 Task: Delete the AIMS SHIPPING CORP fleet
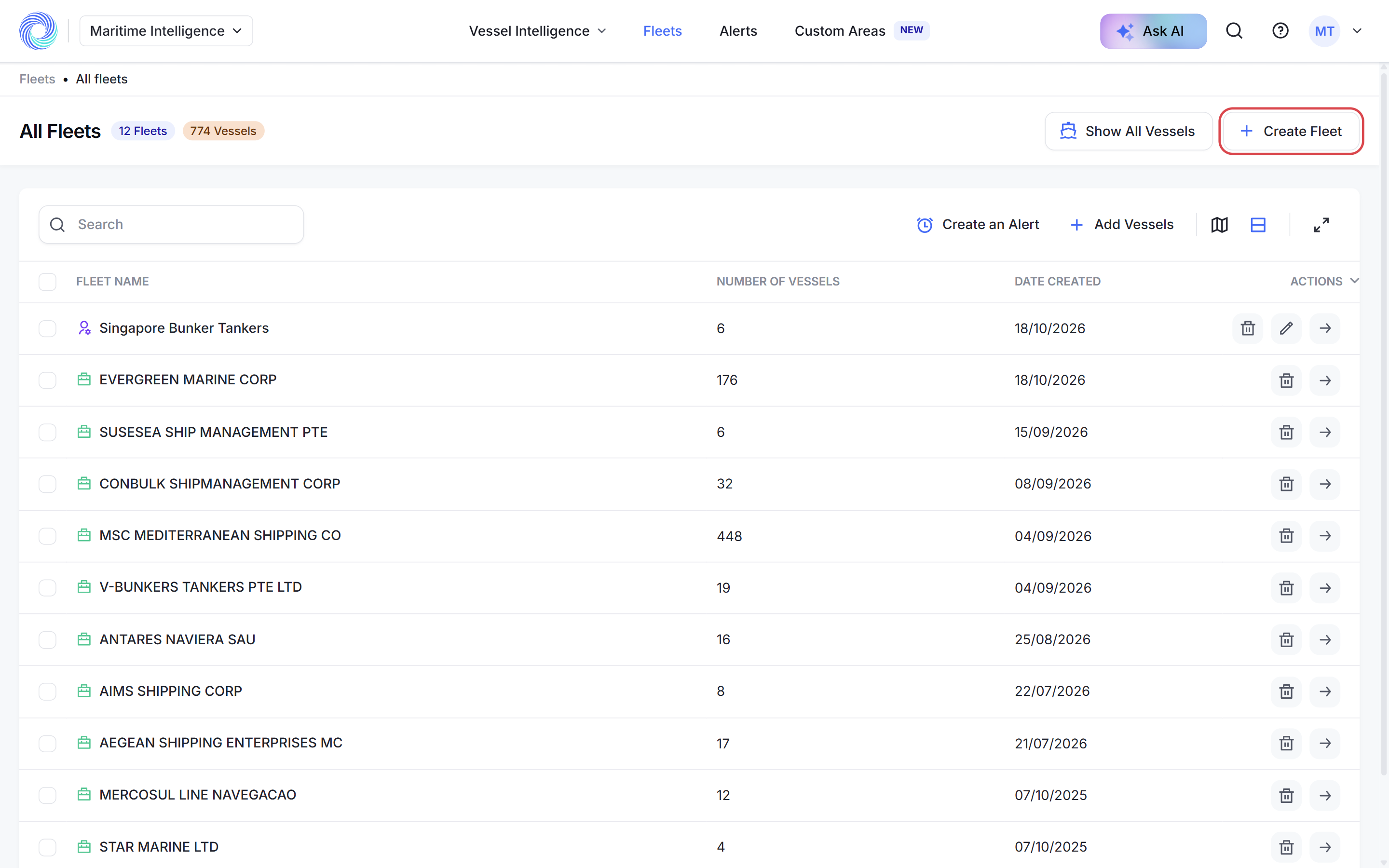[1286, 691]
